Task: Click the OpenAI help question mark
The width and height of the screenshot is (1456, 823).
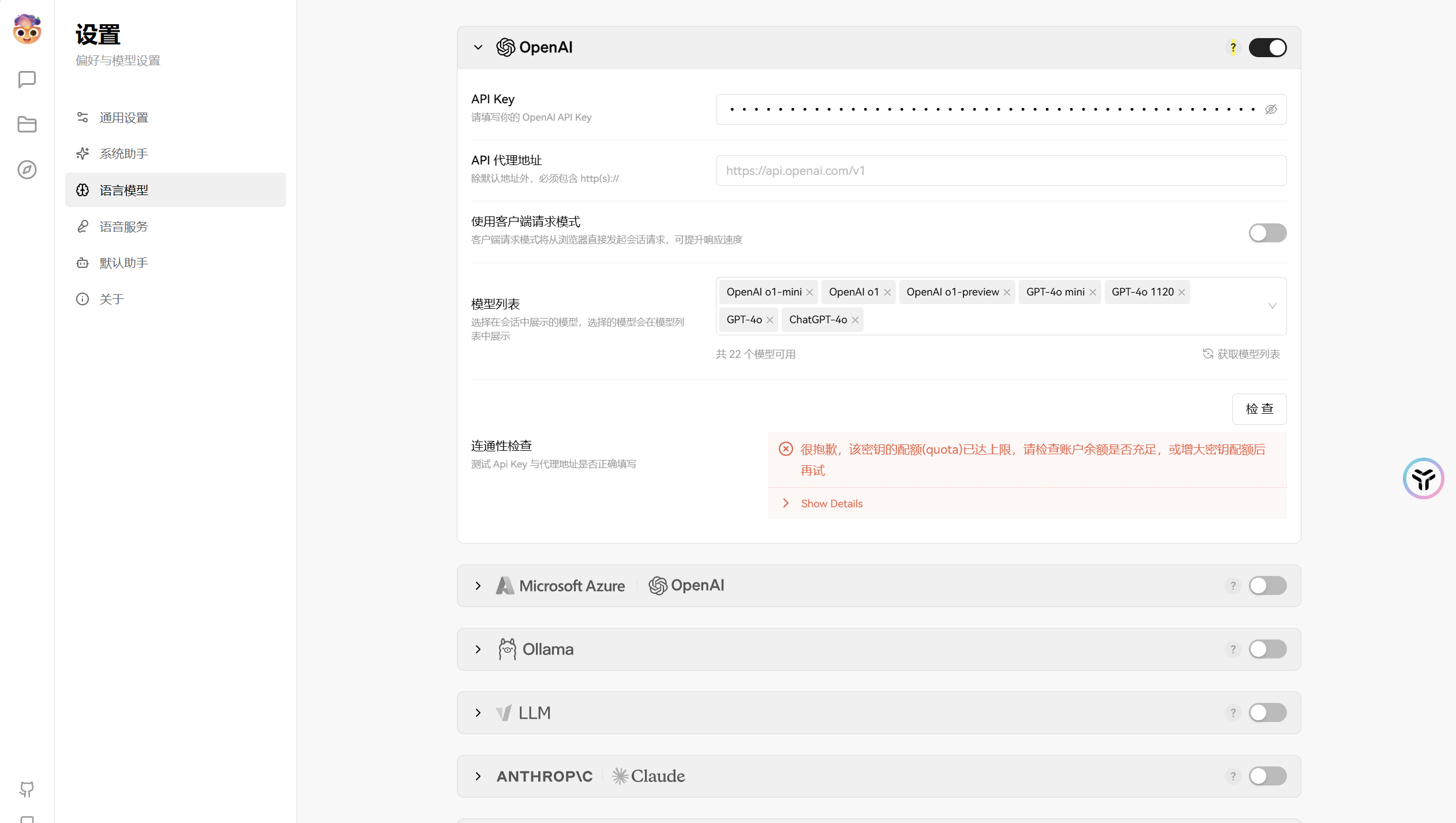Action: [1233, 48]
